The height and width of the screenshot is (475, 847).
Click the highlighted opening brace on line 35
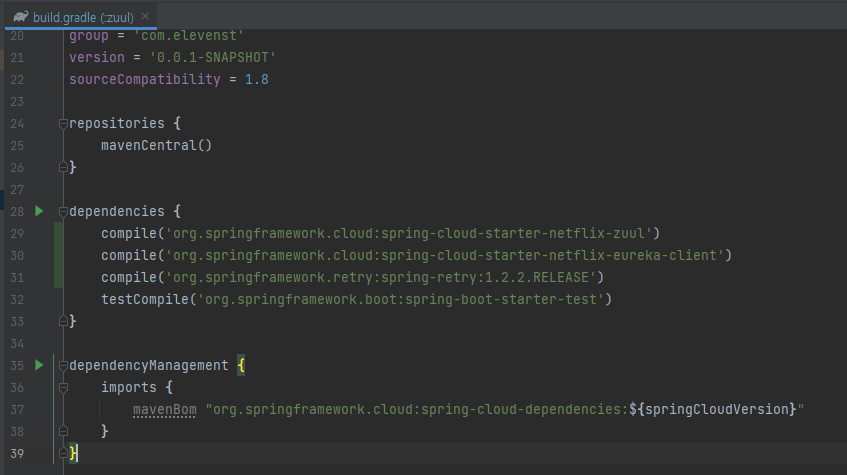pyautogui.click(x=241, y=366)
